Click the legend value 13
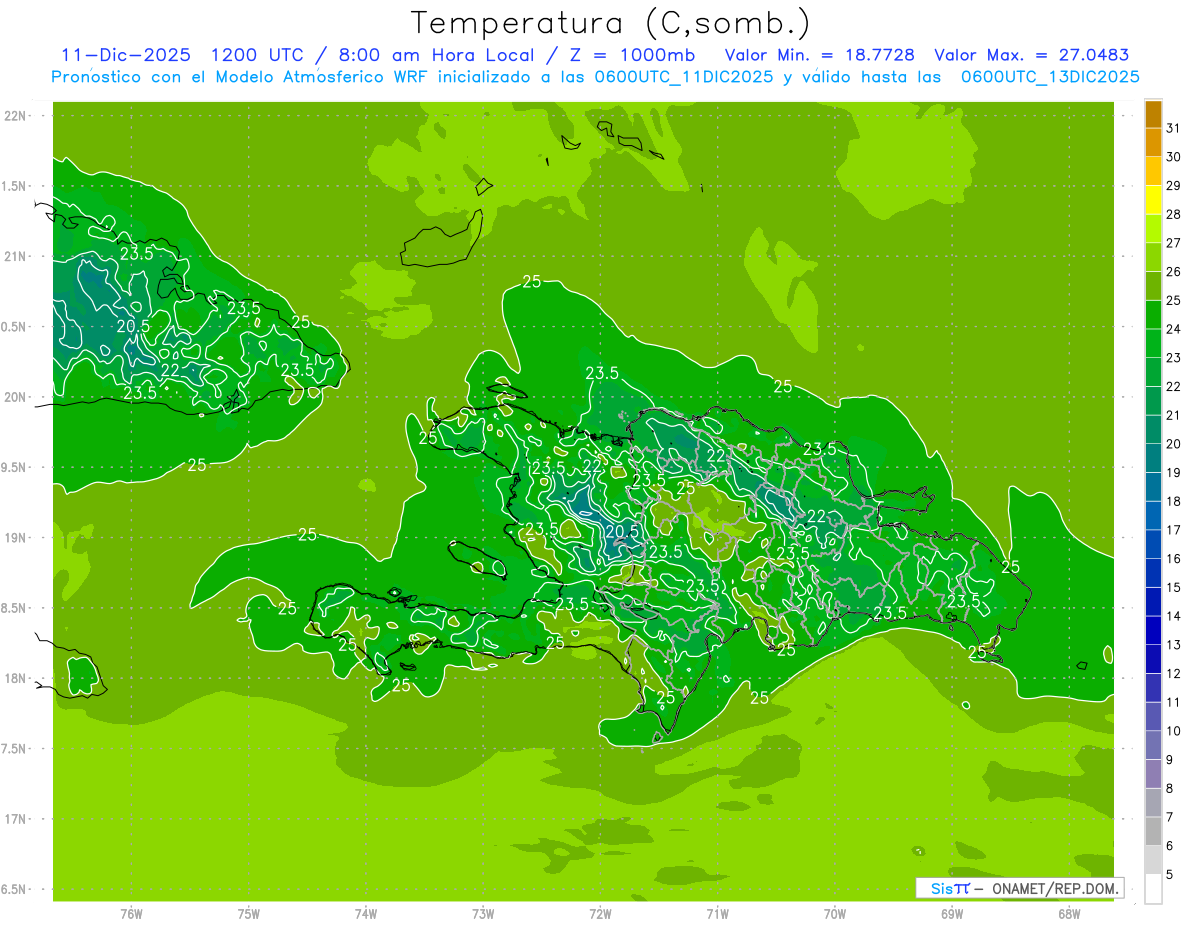The height and width of the screenshot is (927, 1200). [1174, 645]
